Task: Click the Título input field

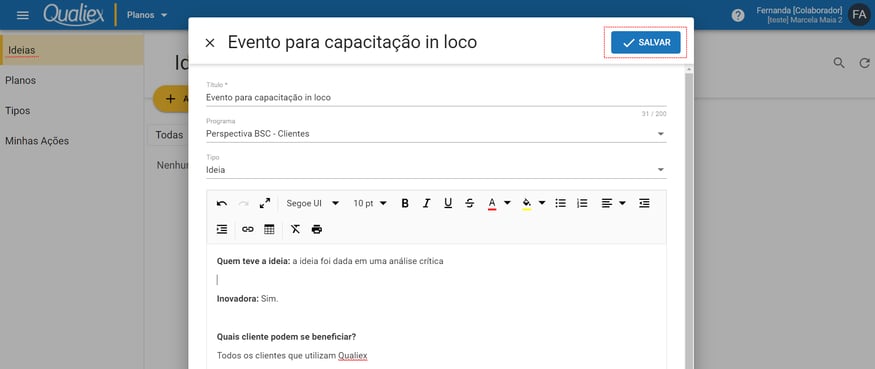Action: pyautogui.click(x=436, y=98)
